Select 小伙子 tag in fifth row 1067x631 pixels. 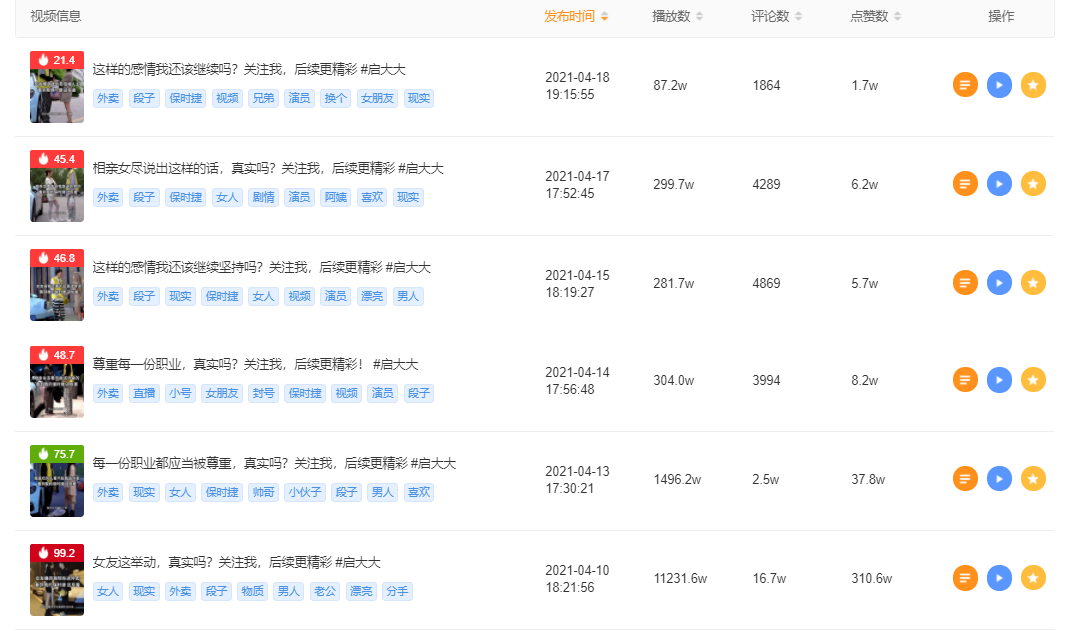[305, 492]
